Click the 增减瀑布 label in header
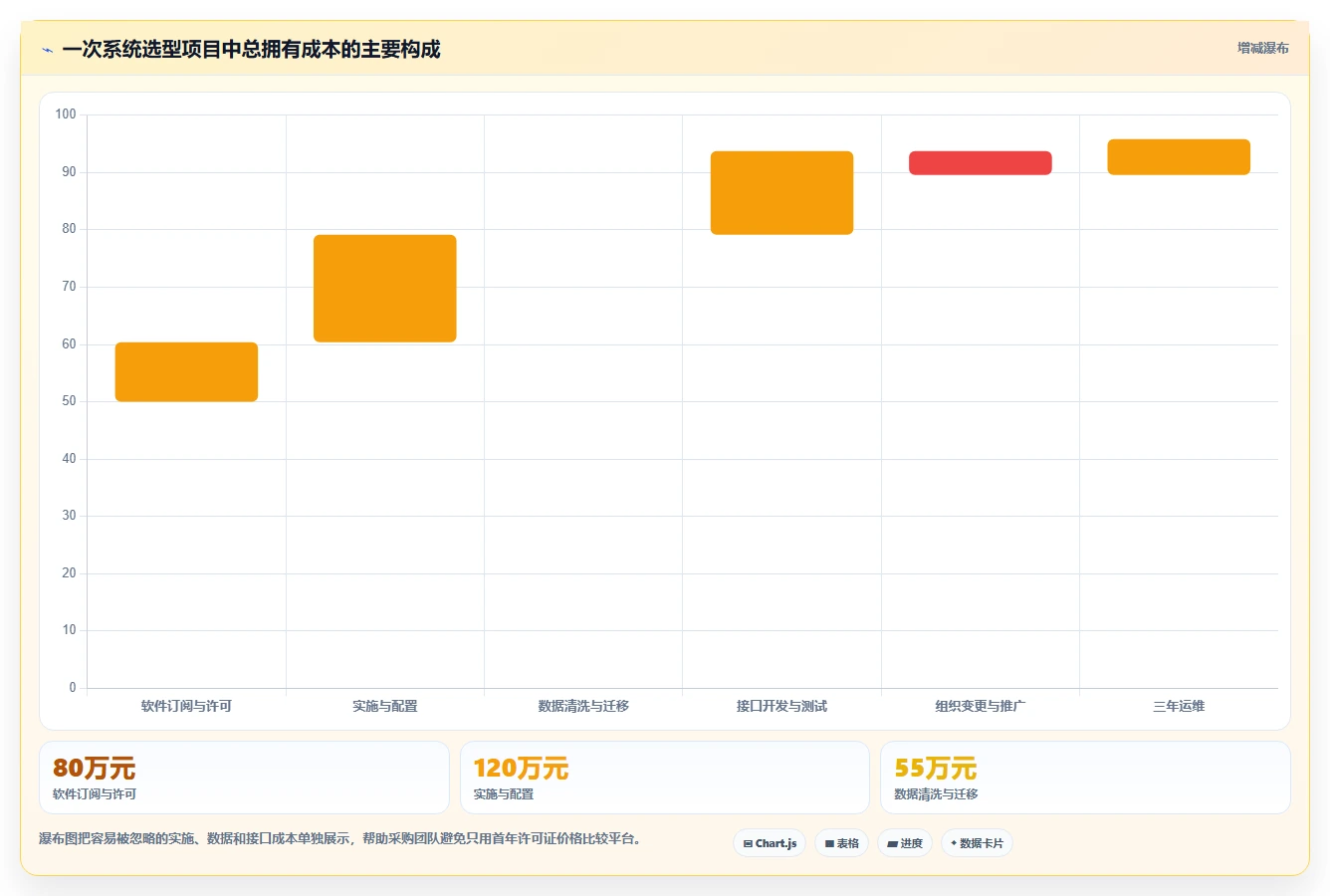The width and height of the screenshot is (1330, 896). 1262,48
